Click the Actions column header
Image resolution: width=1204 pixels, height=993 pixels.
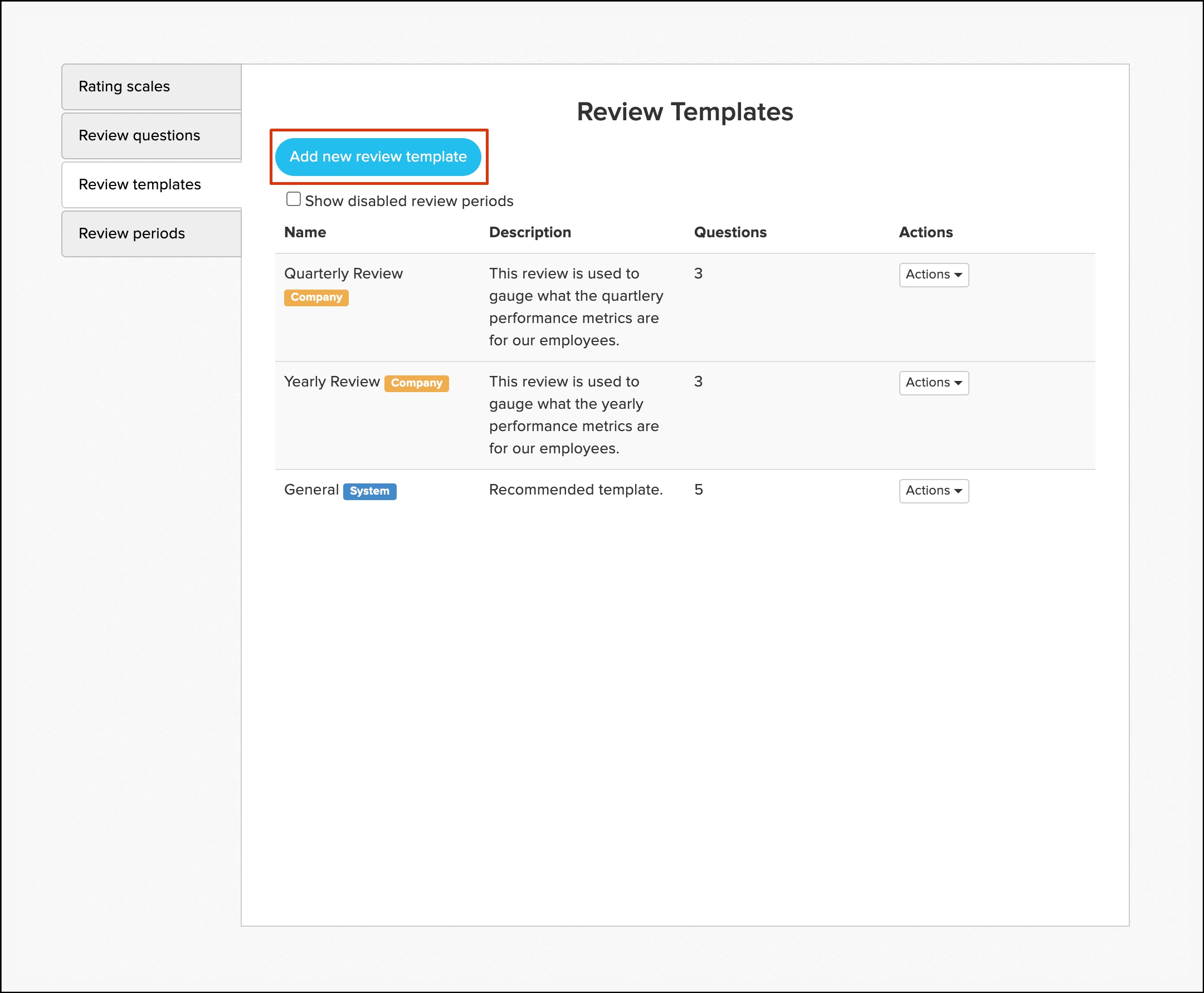tap(925, 232)
